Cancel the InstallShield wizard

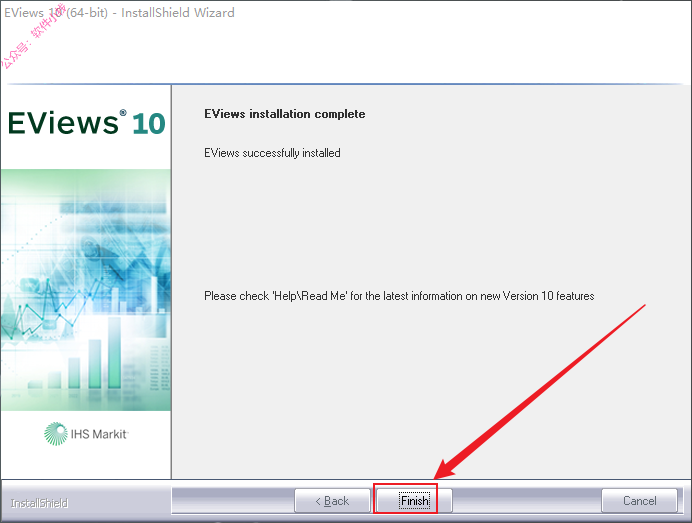tap(639, 500)
